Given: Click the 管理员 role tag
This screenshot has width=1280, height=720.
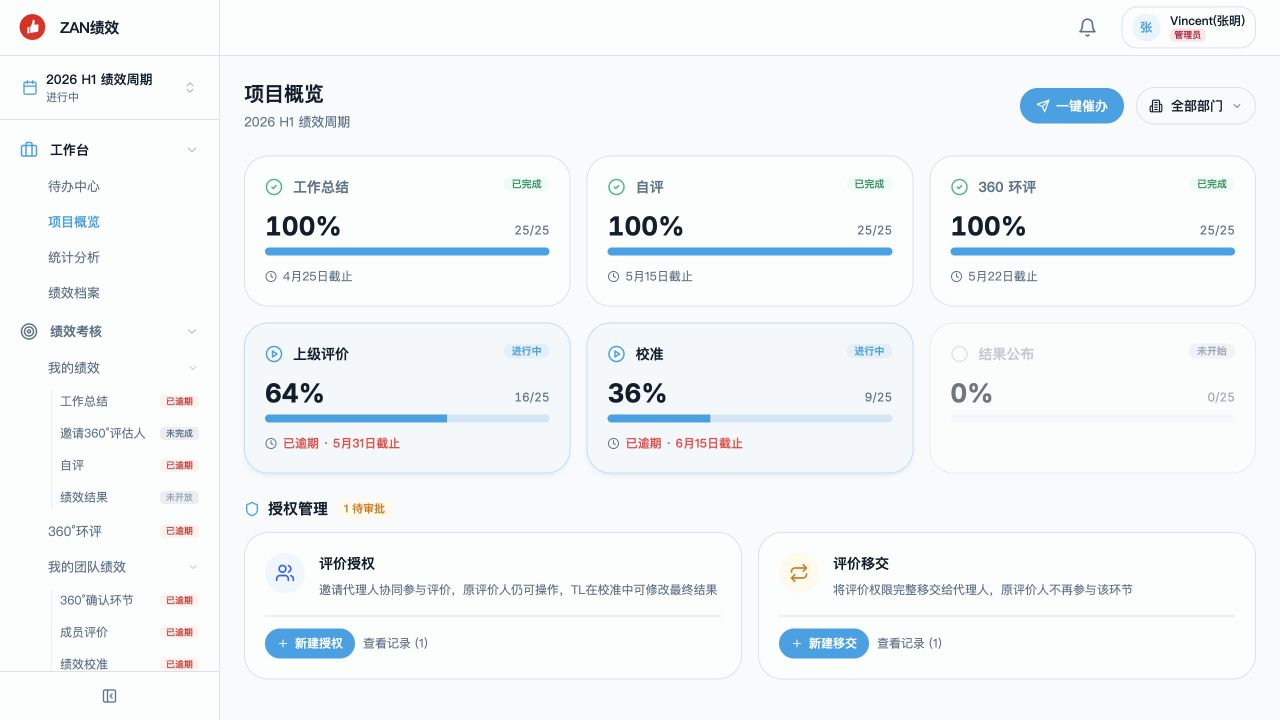Looking at the screenshot, I should (1187, 35).
